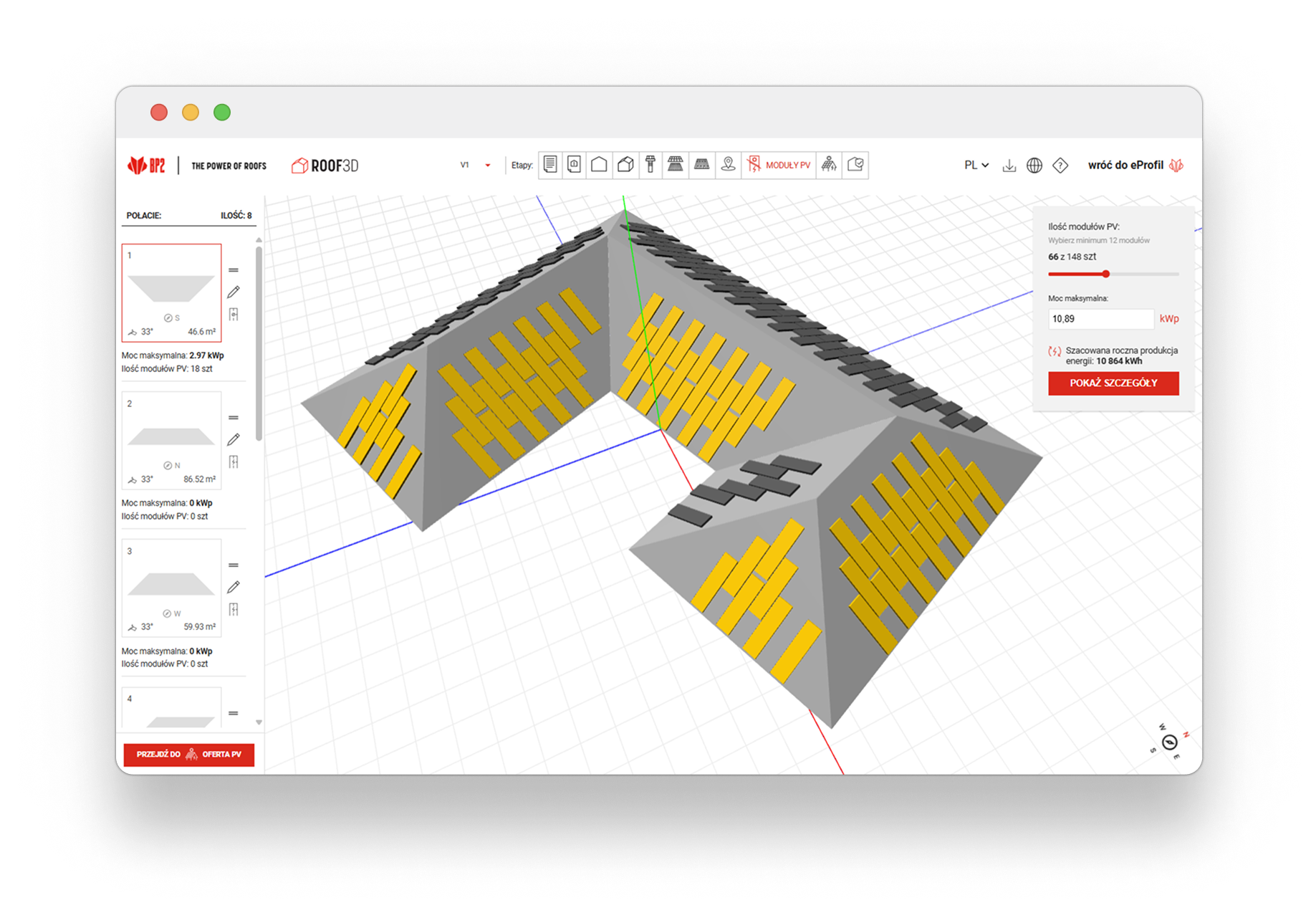The image size is (1316, 918).
Task: Toggle PV modules icon for slope 3
Action: pyautogui.click(x=234, y=609)
